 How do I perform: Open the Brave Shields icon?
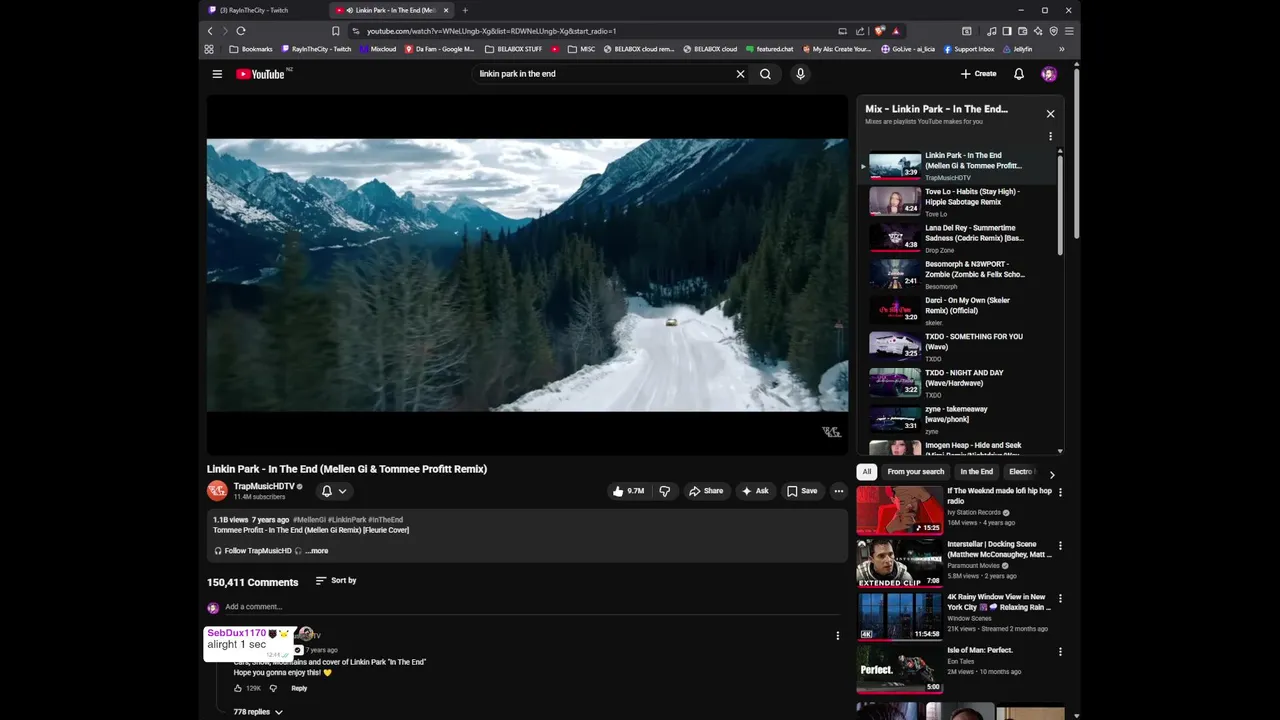point(879,31)
